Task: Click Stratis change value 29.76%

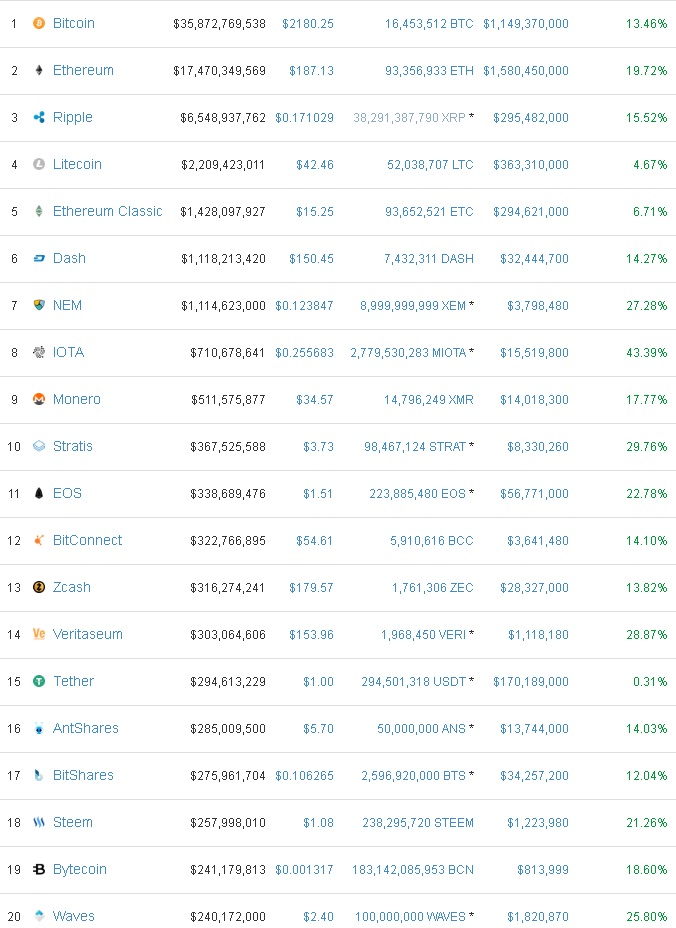Action: coord(646,447)
